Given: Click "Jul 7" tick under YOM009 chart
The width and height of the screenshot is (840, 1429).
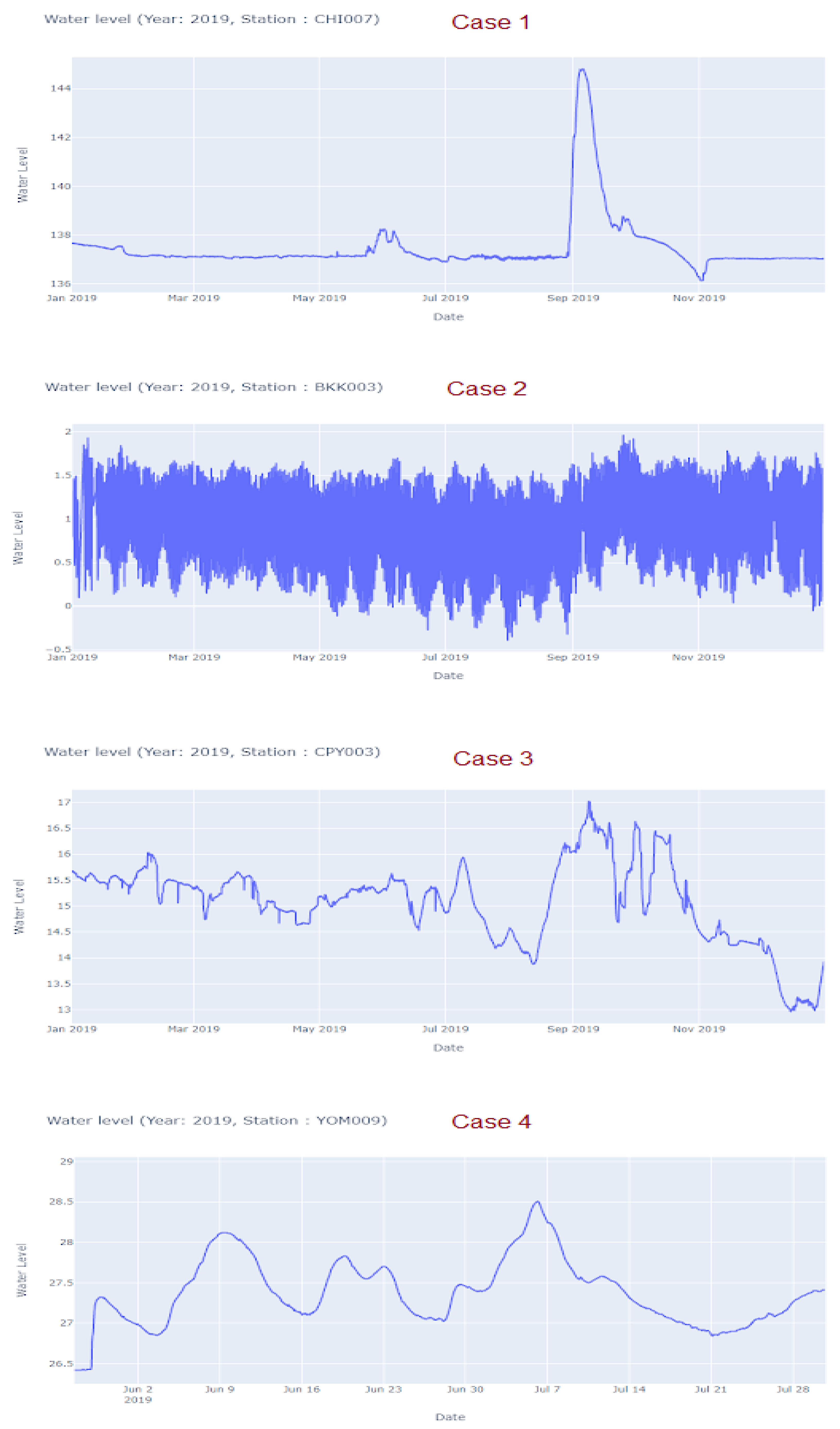Looking at the screenshot, I should tap(547, 1389).
